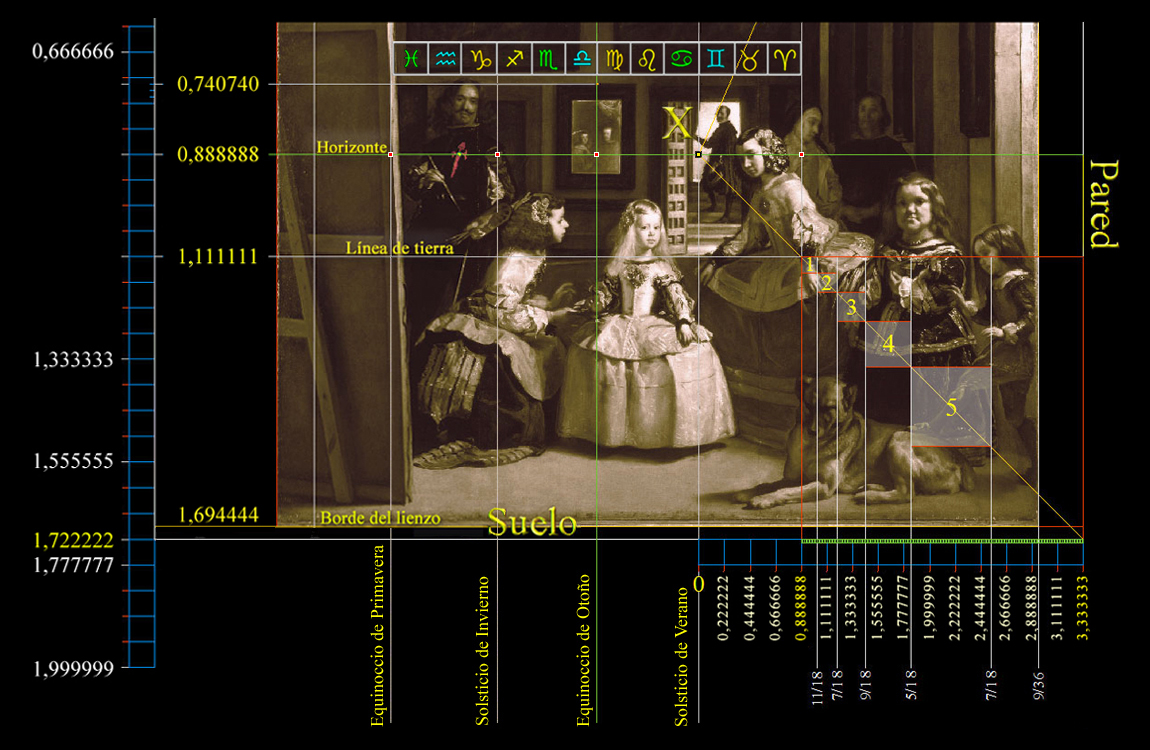
Task: Click the Línea de tierra label
Action: (399, 248)
